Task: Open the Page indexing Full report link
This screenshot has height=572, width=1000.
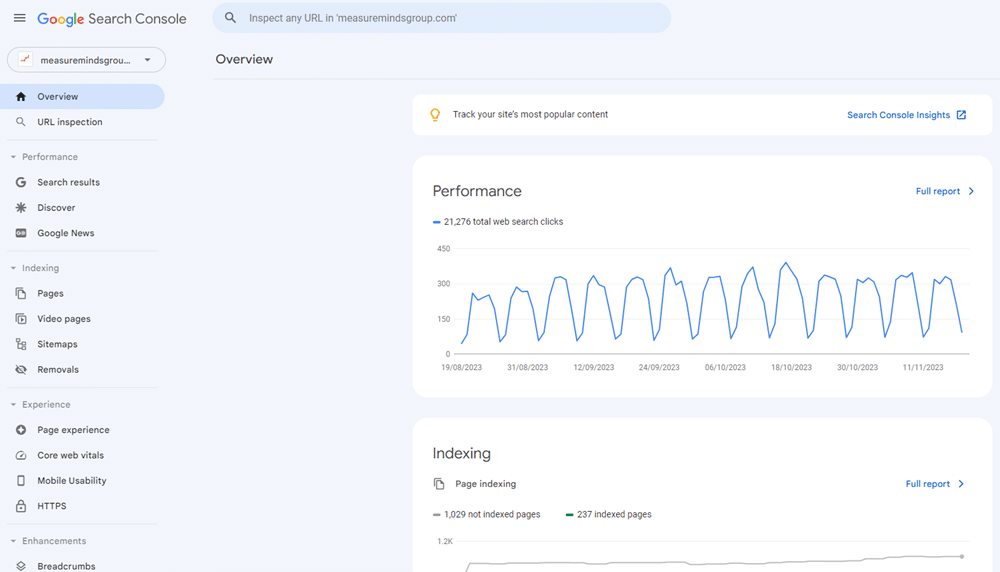Action: tap(928, 484)
